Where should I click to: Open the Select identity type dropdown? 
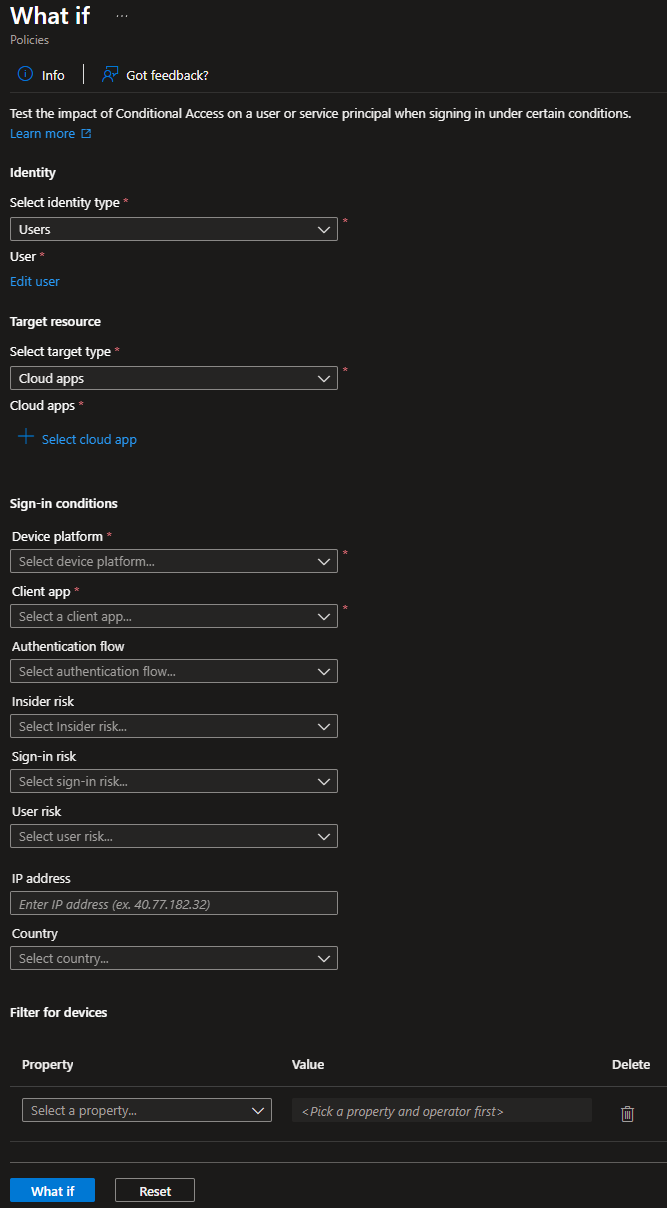click(174, 229)
